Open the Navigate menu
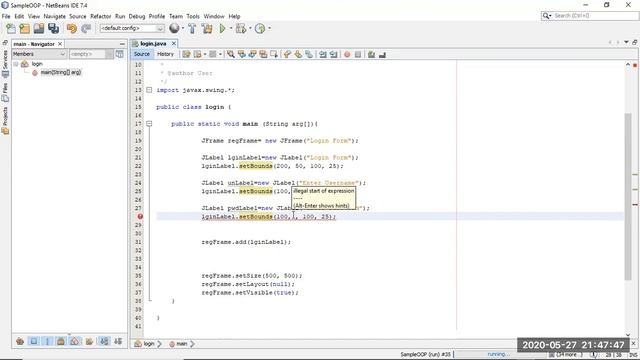640x360 pixels. [55, 16]
